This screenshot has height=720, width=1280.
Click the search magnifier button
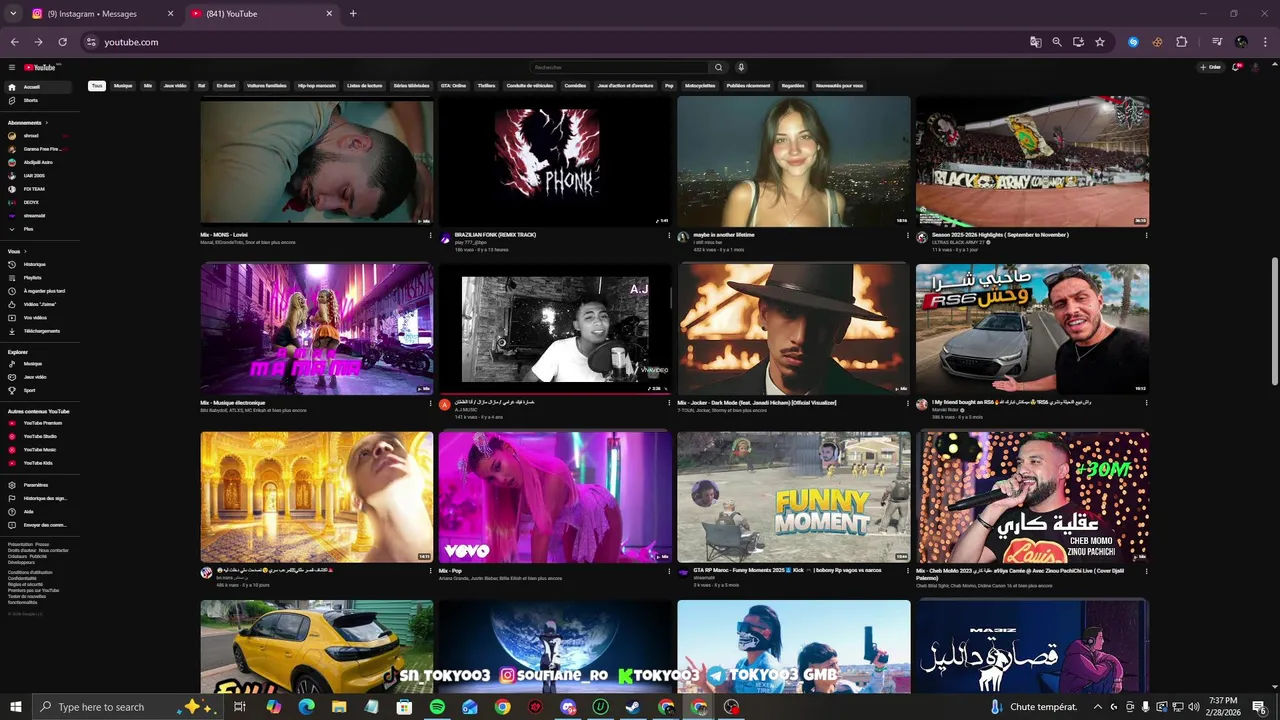[x=718, y=67]
